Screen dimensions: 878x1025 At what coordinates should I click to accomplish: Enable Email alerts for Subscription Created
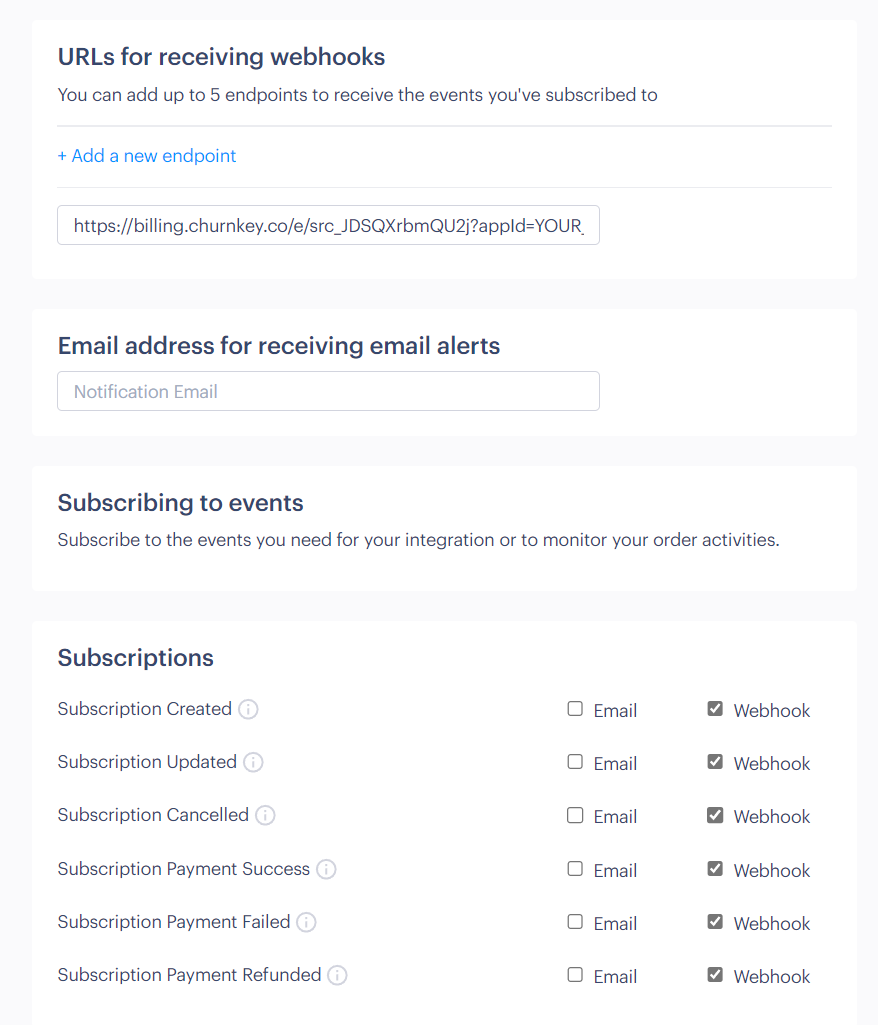click(x=575, y=708)
